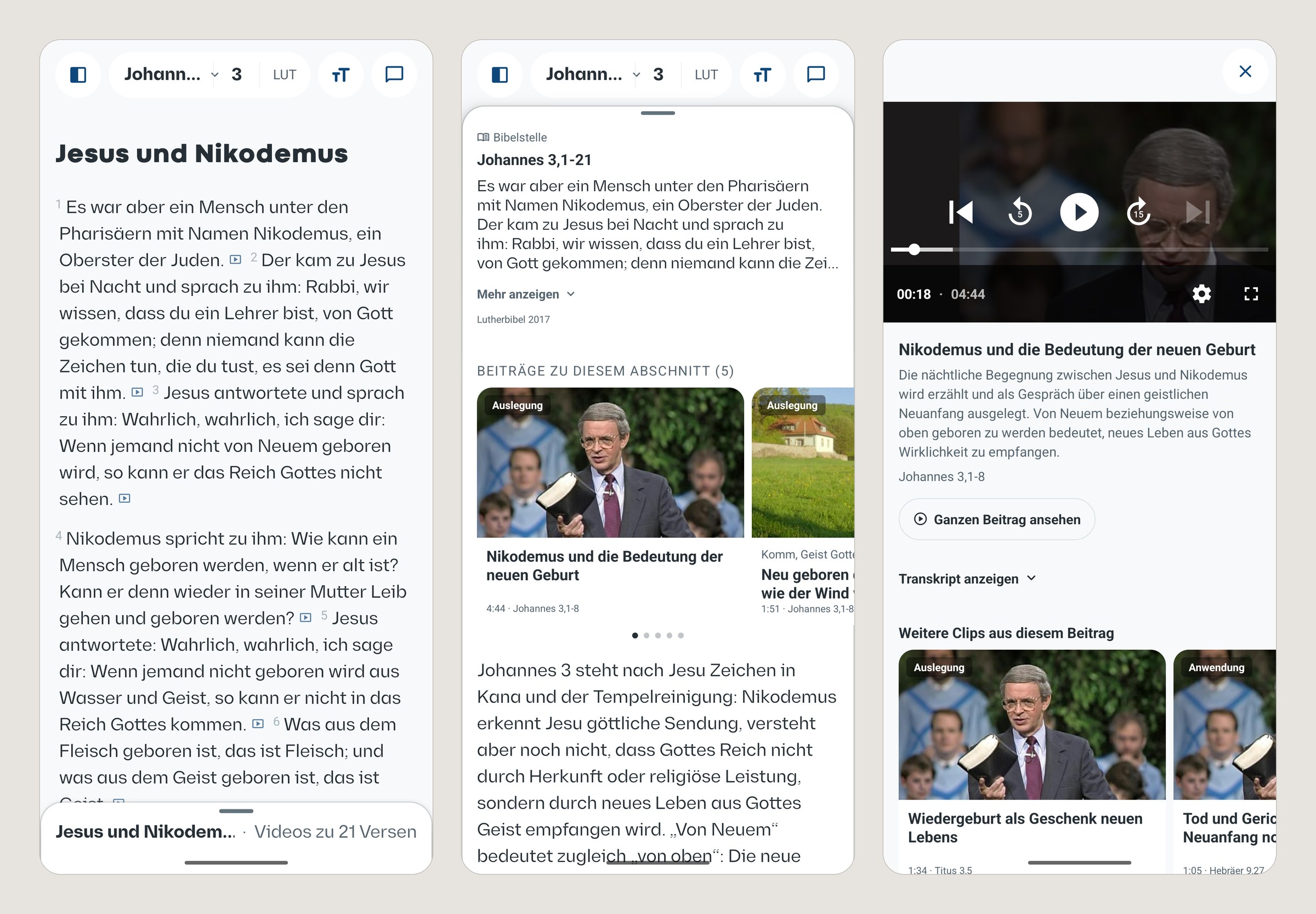Image resolution: width=1316 pixels, height=914 pixels.
Task: Open comments icon in left screen
Action: tap(394, 75)
